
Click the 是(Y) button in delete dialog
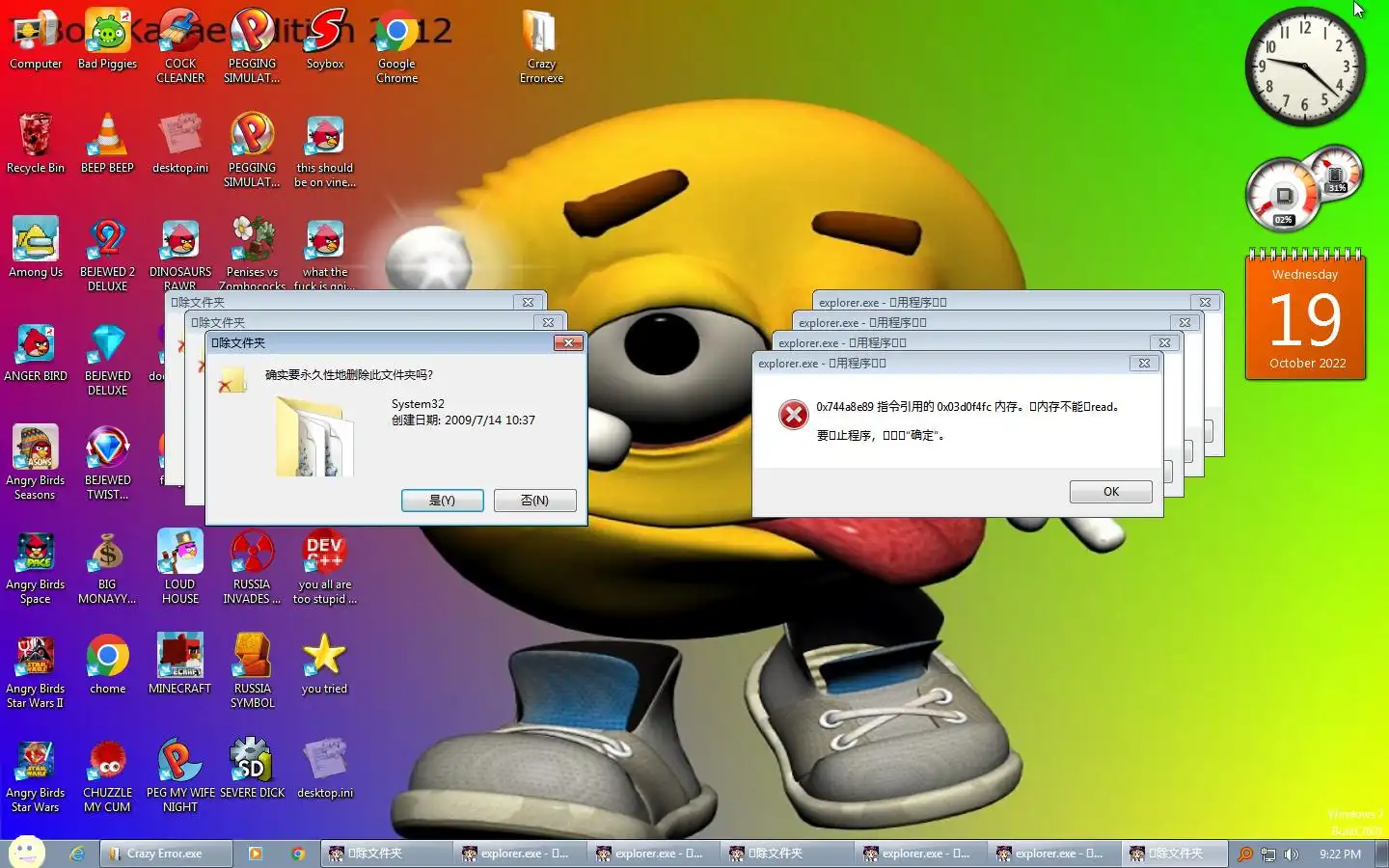(443, 501)
